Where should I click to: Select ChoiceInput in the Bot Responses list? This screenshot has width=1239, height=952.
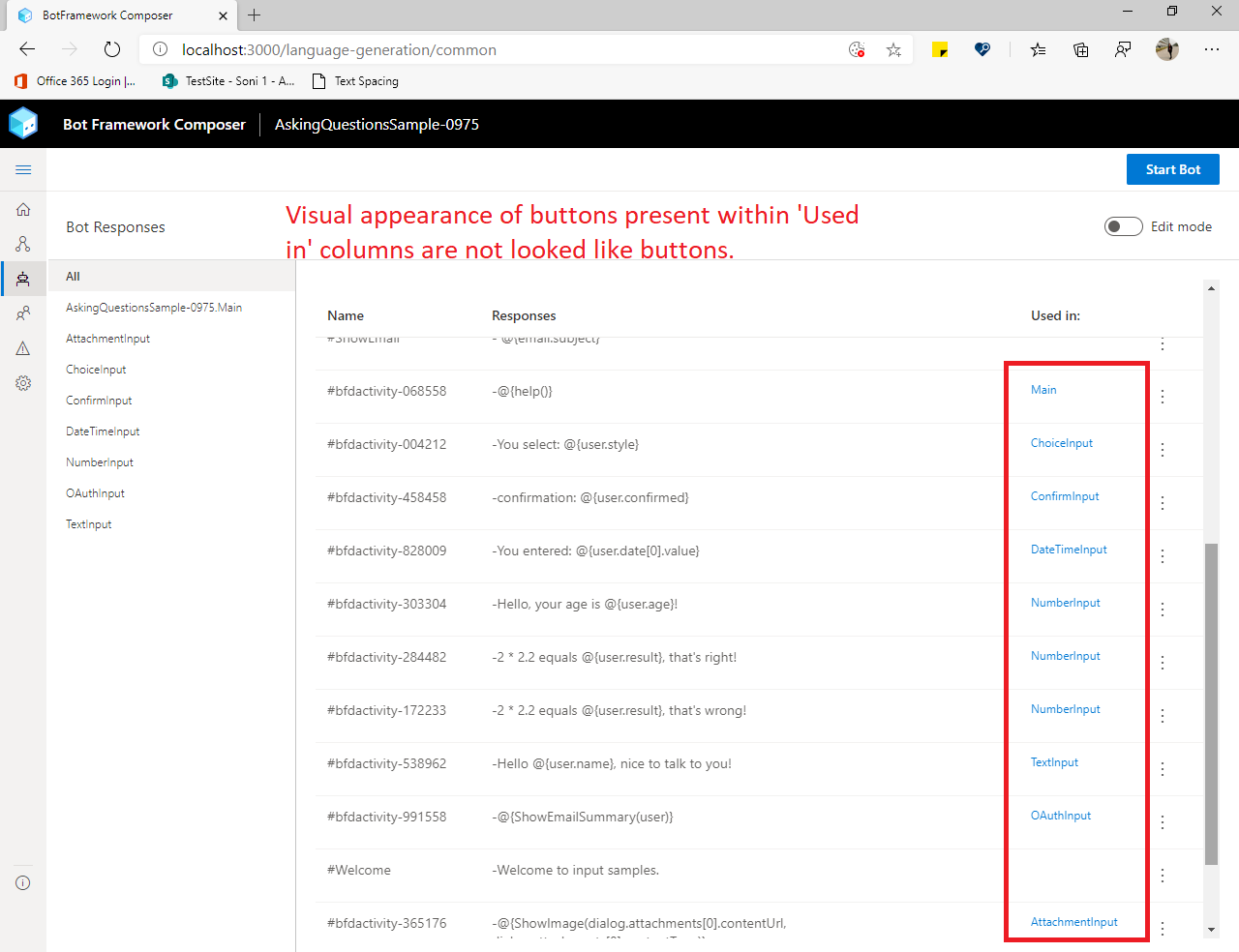coord(96,370)
